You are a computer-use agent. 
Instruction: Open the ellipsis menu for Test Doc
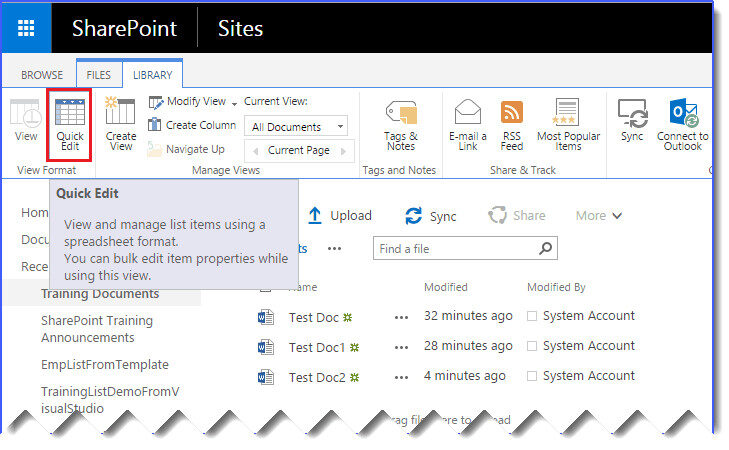401,318
